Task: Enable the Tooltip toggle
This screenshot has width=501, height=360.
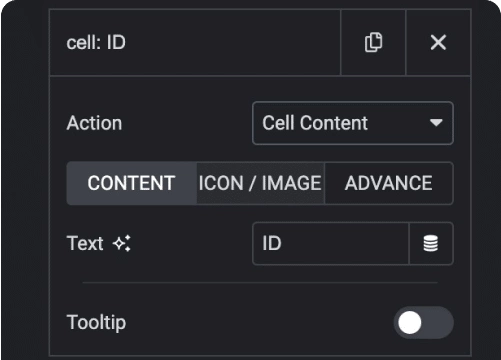Action: coord(423,322)
